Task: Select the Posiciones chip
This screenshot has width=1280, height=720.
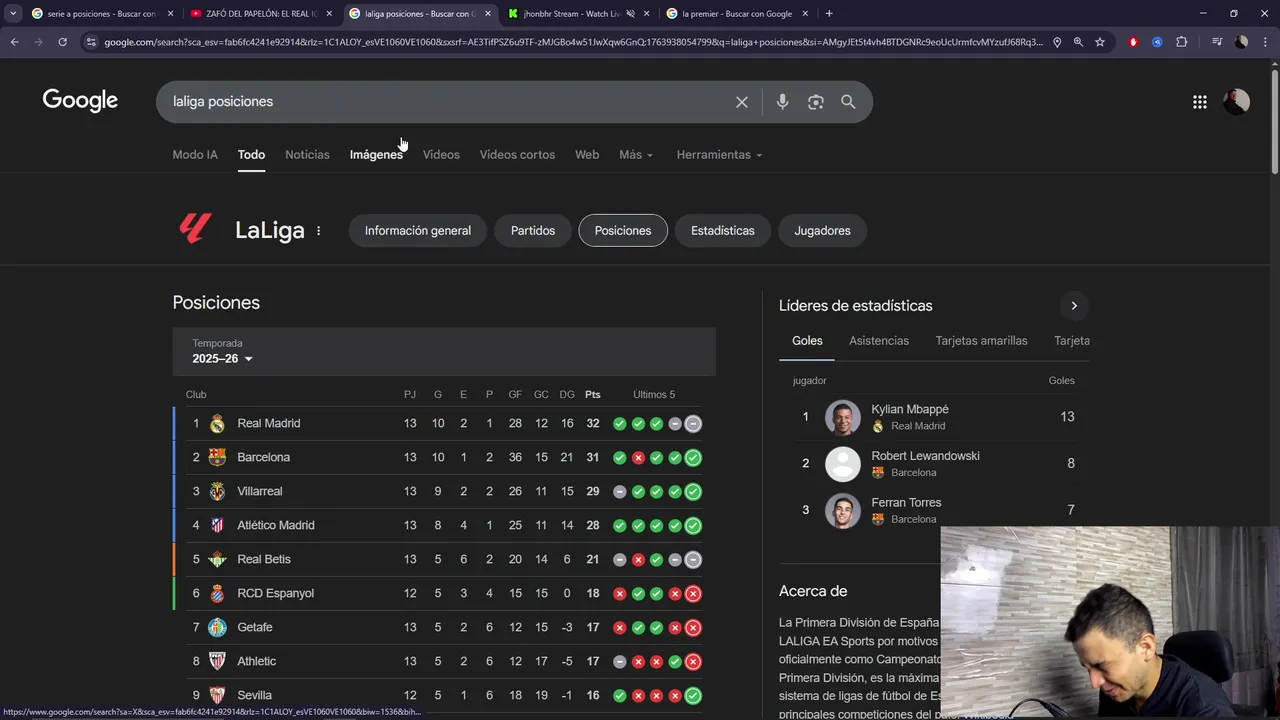Action: 623,230
